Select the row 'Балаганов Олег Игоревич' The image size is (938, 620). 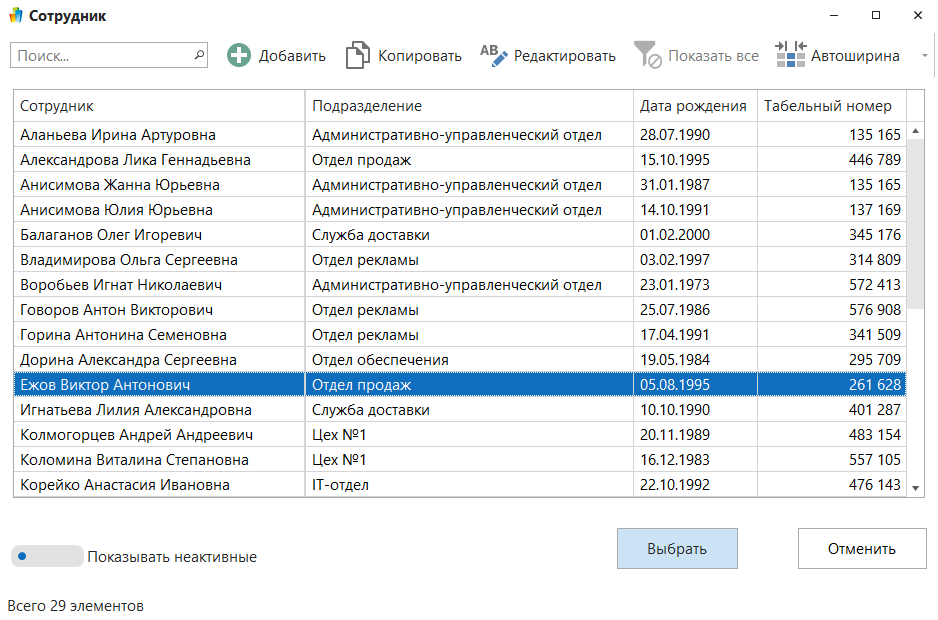tap(158, 235)
